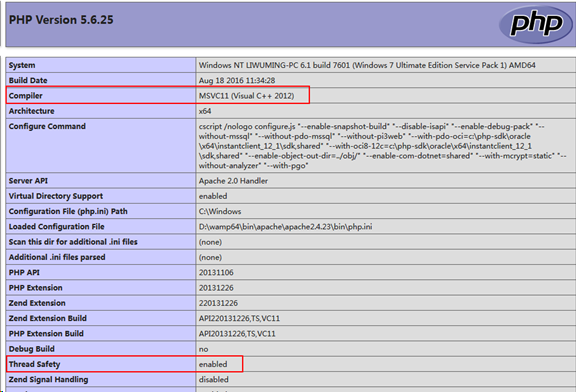Select the cscript /nologo configure.js command text

[x=382, y=146]
